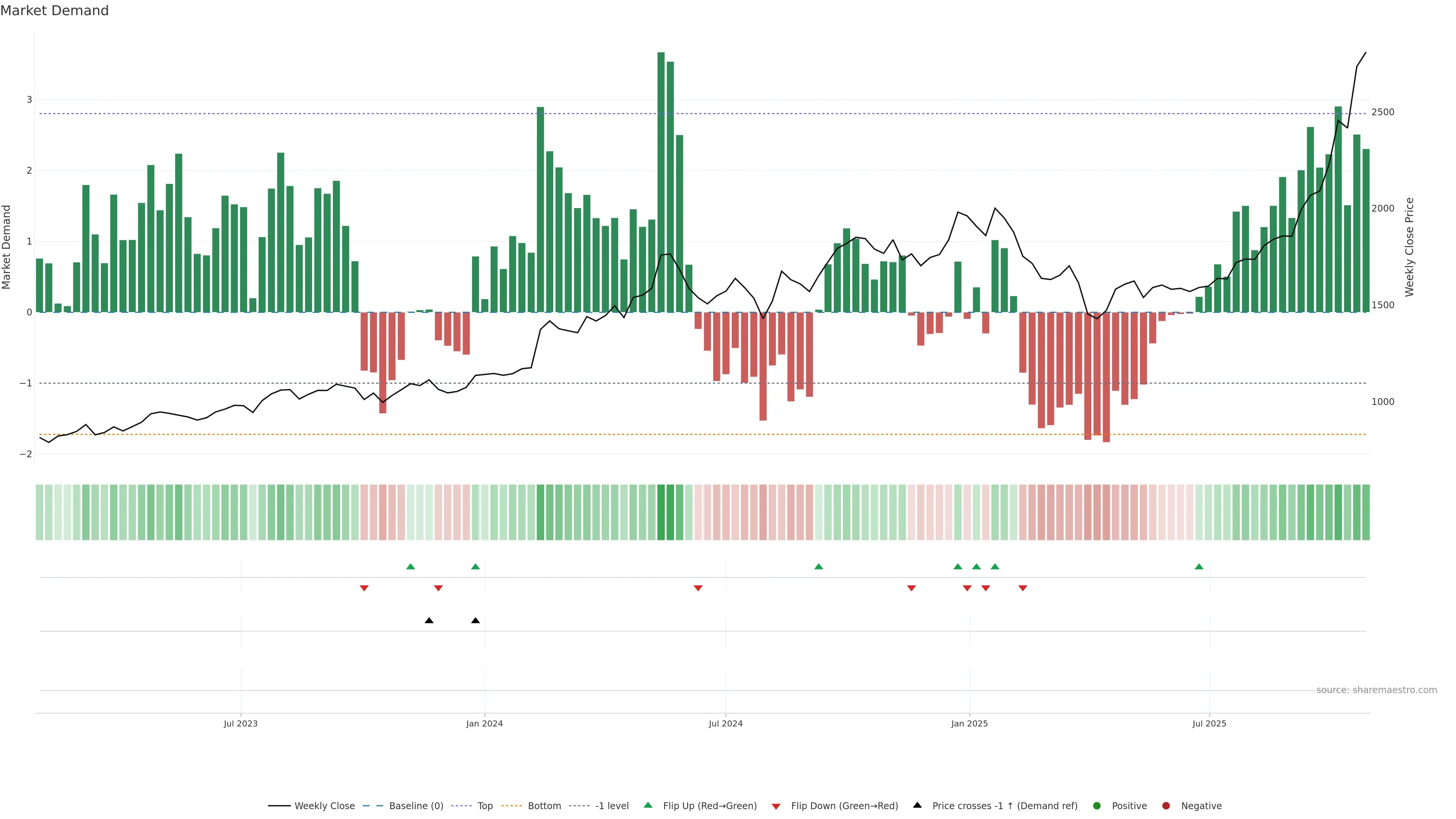This screenshot has width=1456, height=819.
Task: Click red Negative circle icon in legend
Action: 1166,806
